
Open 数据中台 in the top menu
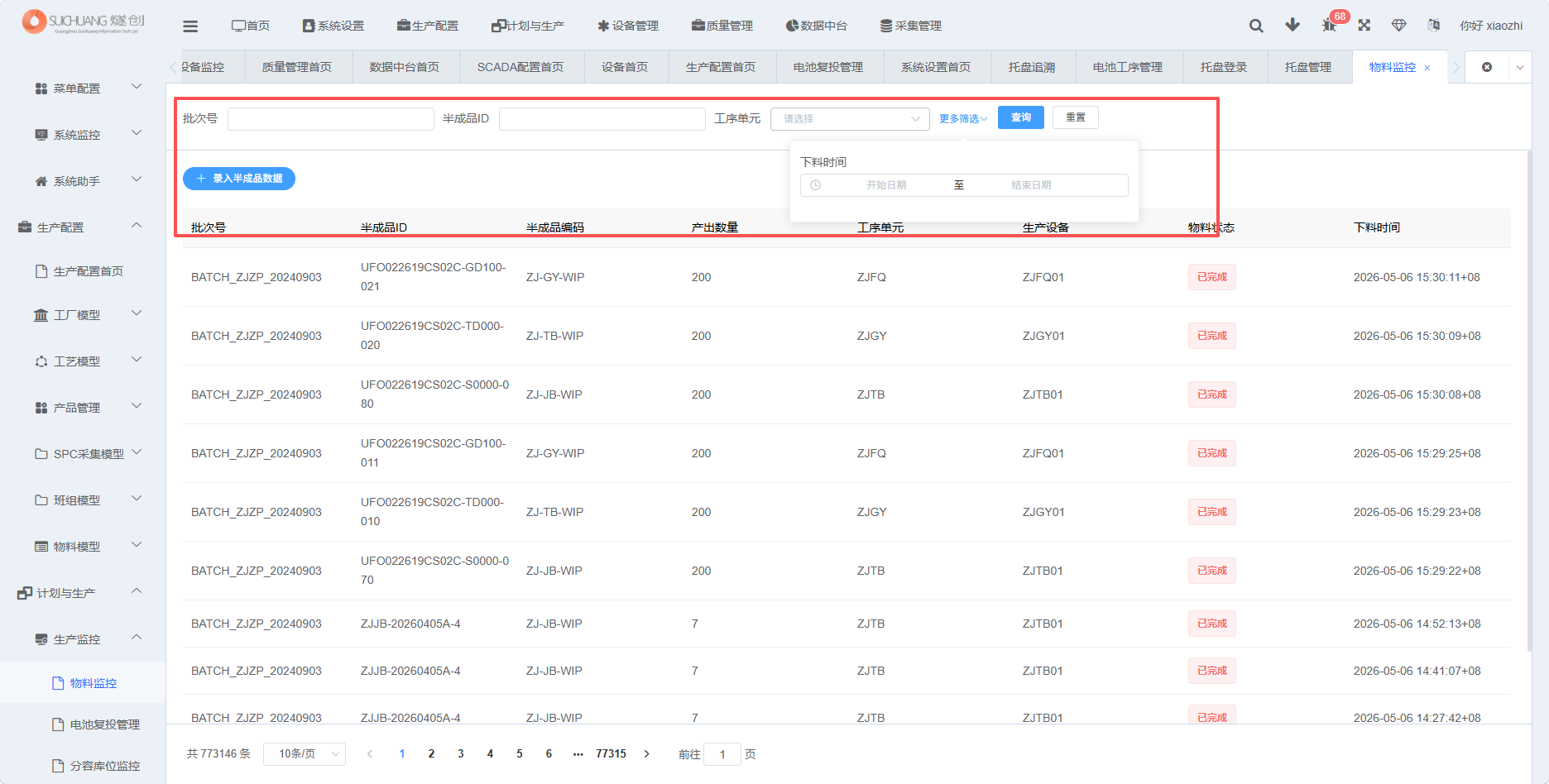click(x=817, y=26)
